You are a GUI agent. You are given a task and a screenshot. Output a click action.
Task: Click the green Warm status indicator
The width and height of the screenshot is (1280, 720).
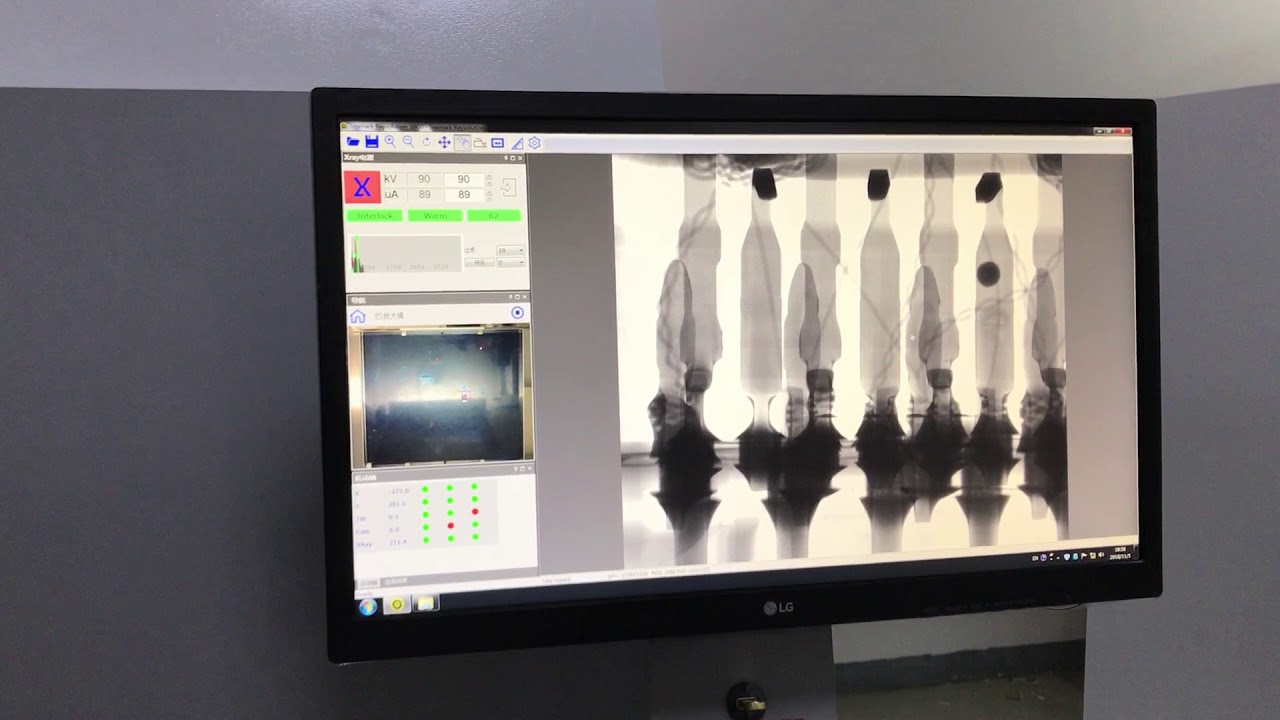pyautogui.click(x=435, y=216)
